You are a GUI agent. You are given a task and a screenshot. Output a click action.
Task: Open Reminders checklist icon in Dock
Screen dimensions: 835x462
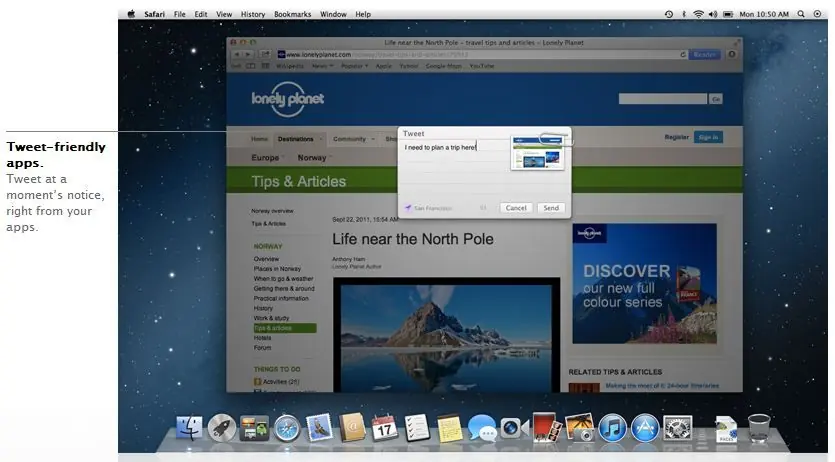417,428
